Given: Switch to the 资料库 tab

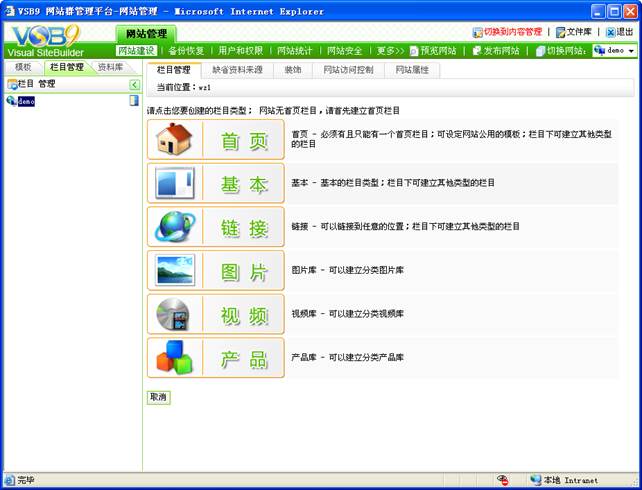Looking at the screenshot, I should coord(111,67).
